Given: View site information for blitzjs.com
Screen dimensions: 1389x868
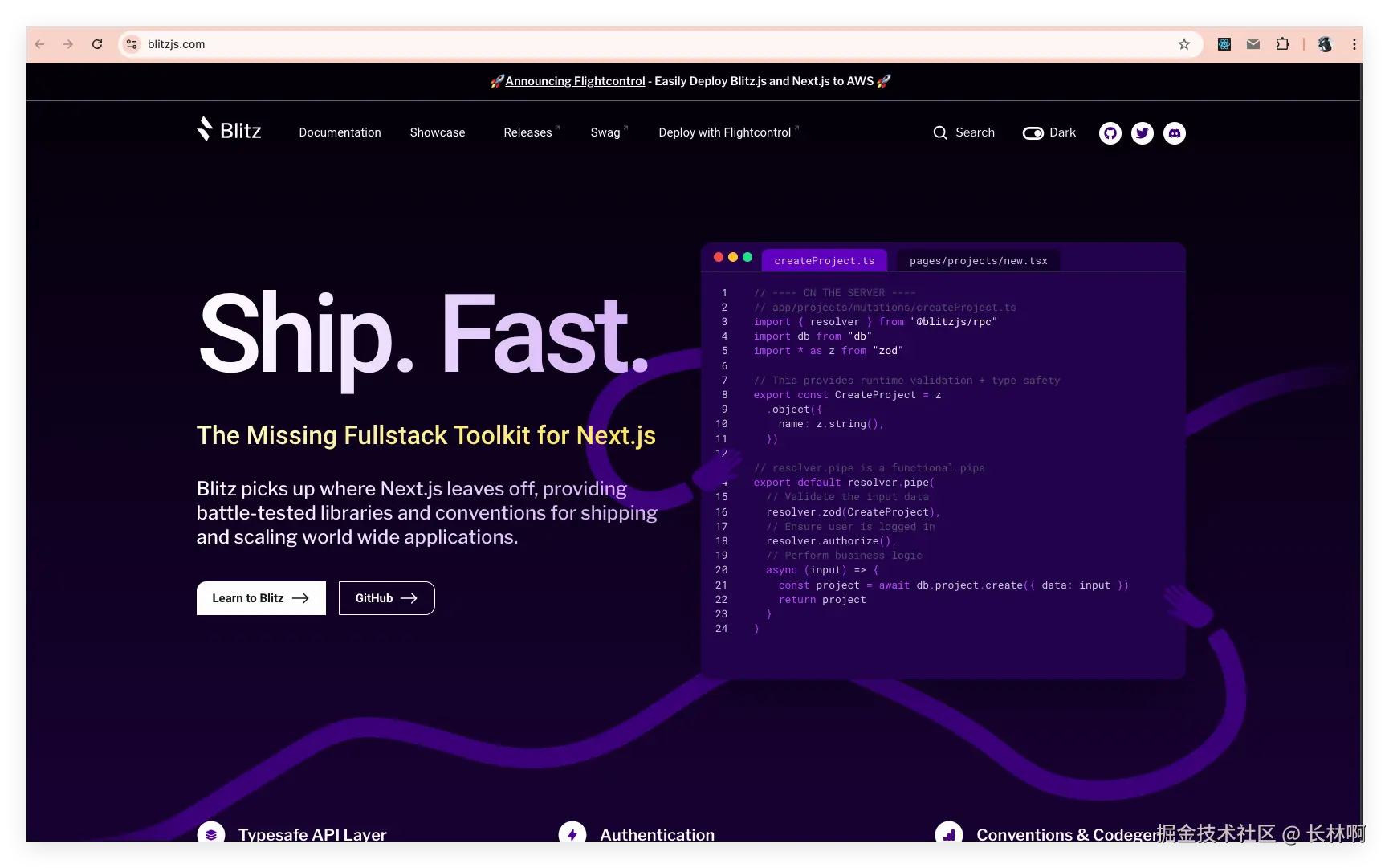Looking at the screenshot, I should point(132,44).
